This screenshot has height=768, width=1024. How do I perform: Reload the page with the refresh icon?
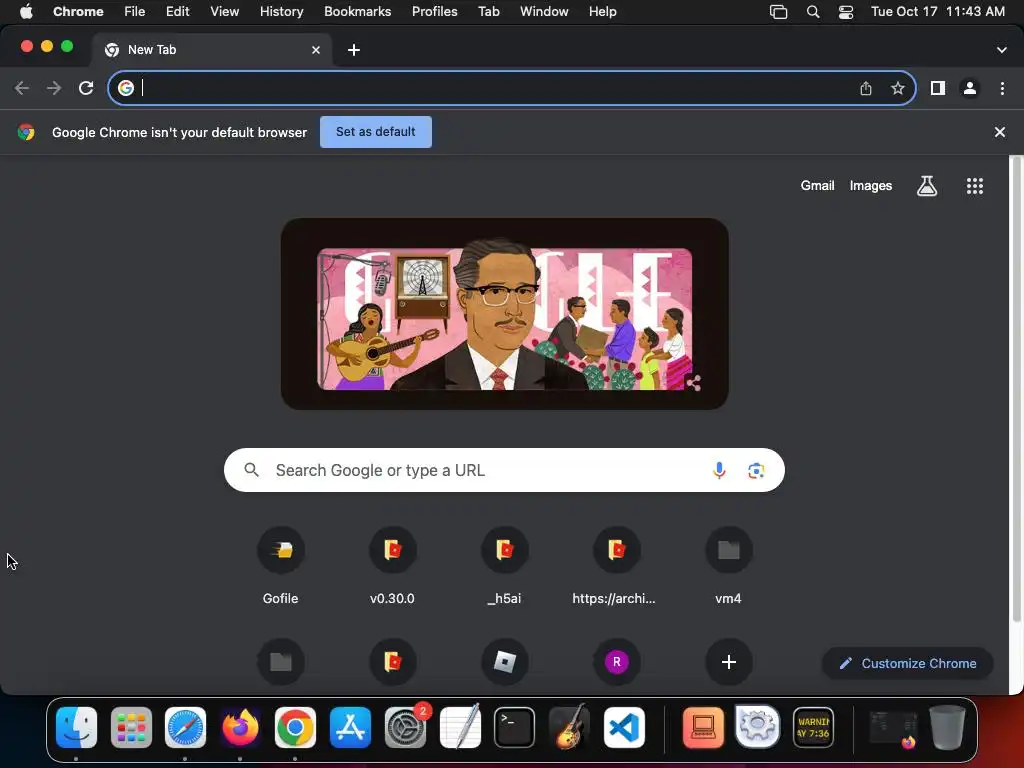tap(86, 88)
